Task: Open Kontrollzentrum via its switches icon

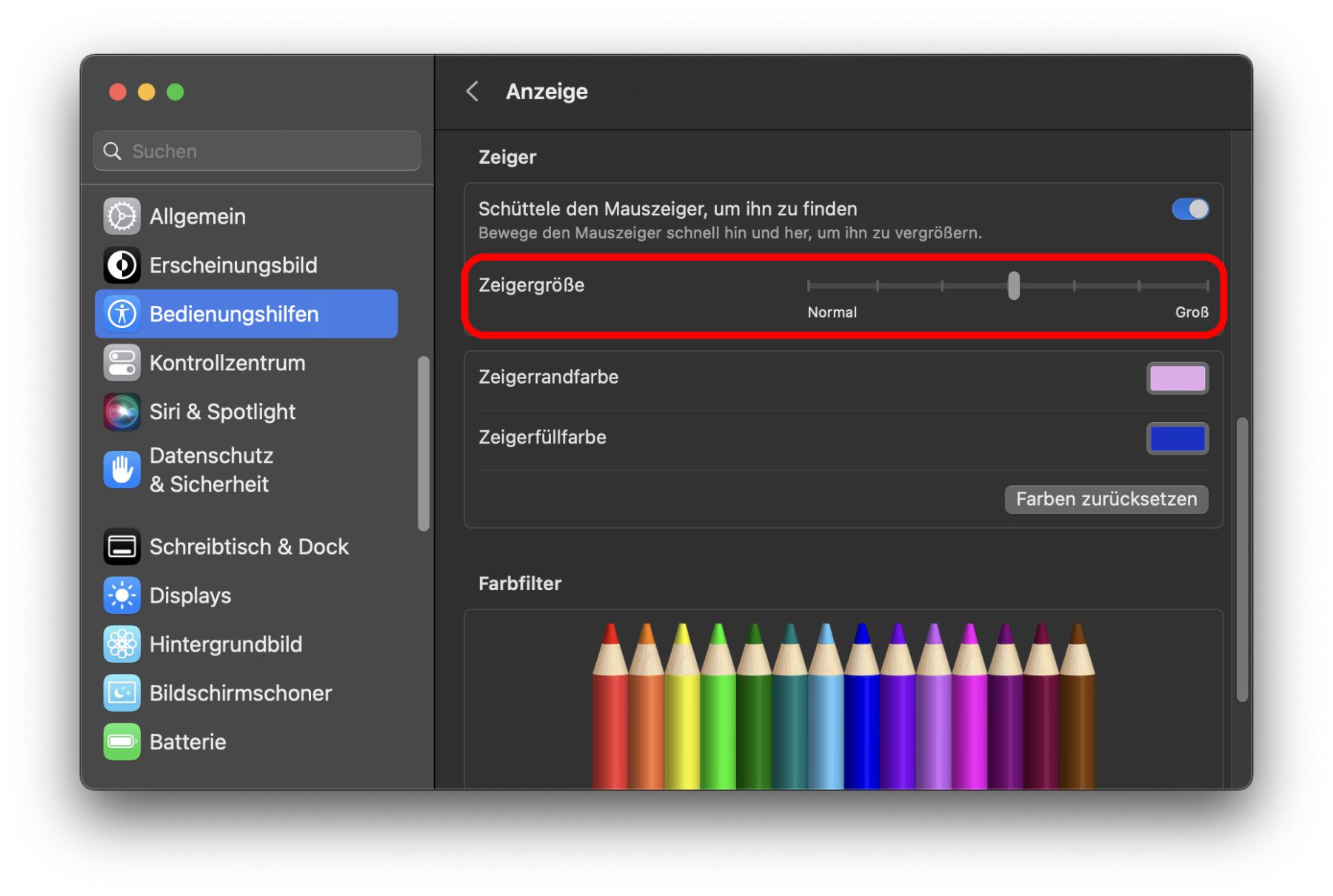Action: coord(121,363)
